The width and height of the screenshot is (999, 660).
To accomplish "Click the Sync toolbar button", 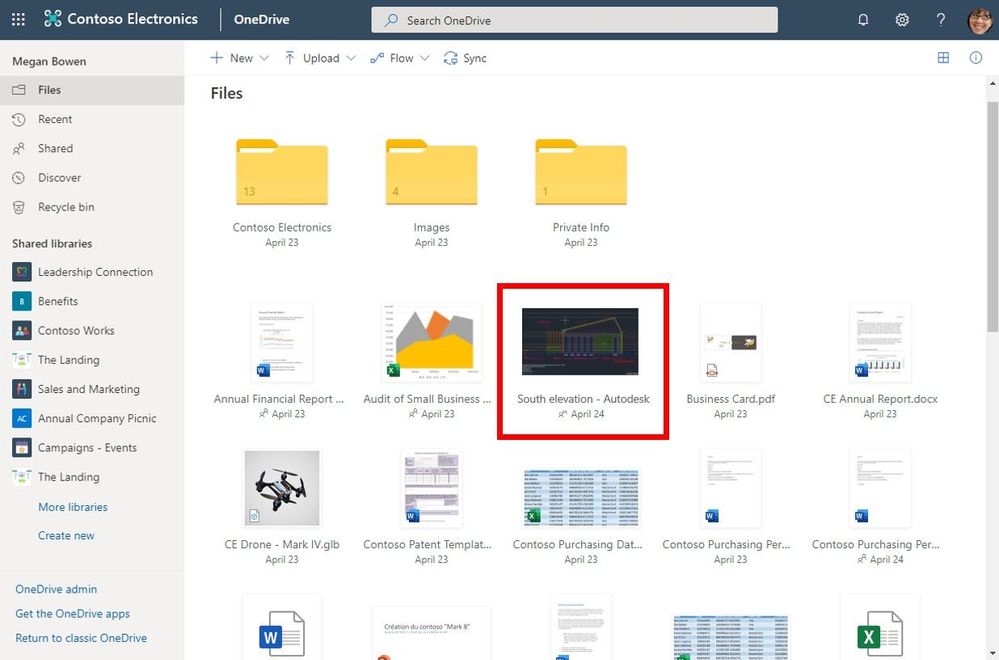I will [x=465, y=58].
